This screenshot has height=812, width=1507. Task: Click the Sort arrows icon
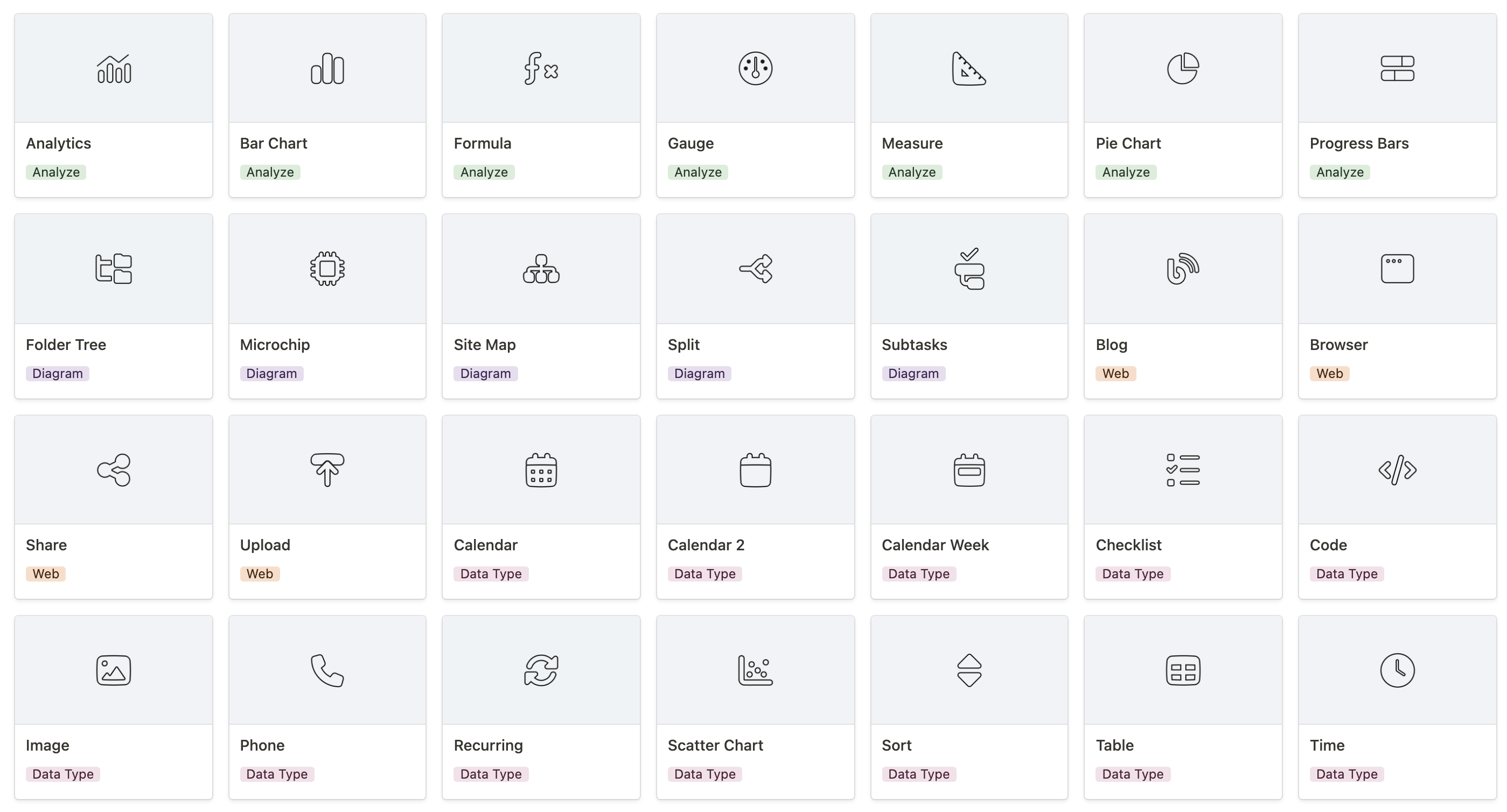pyautogui.click(x=969, y=670)
